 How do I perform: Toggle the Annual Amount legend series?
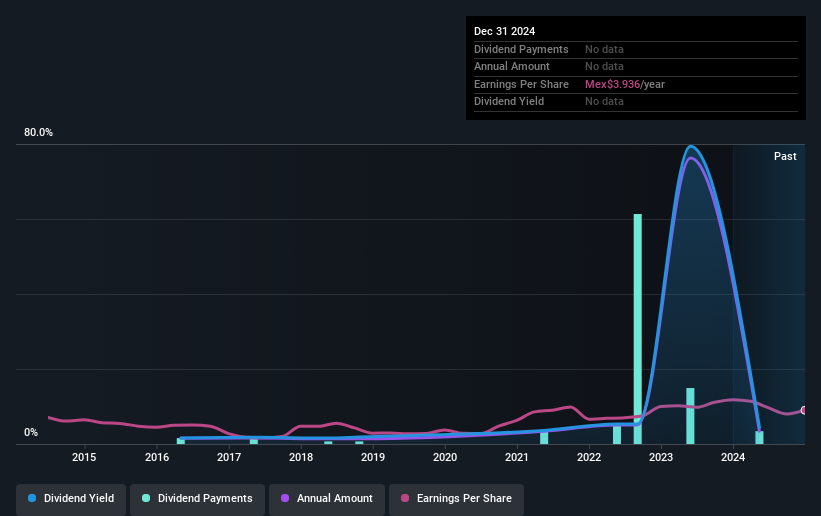[x=327, y=498]
